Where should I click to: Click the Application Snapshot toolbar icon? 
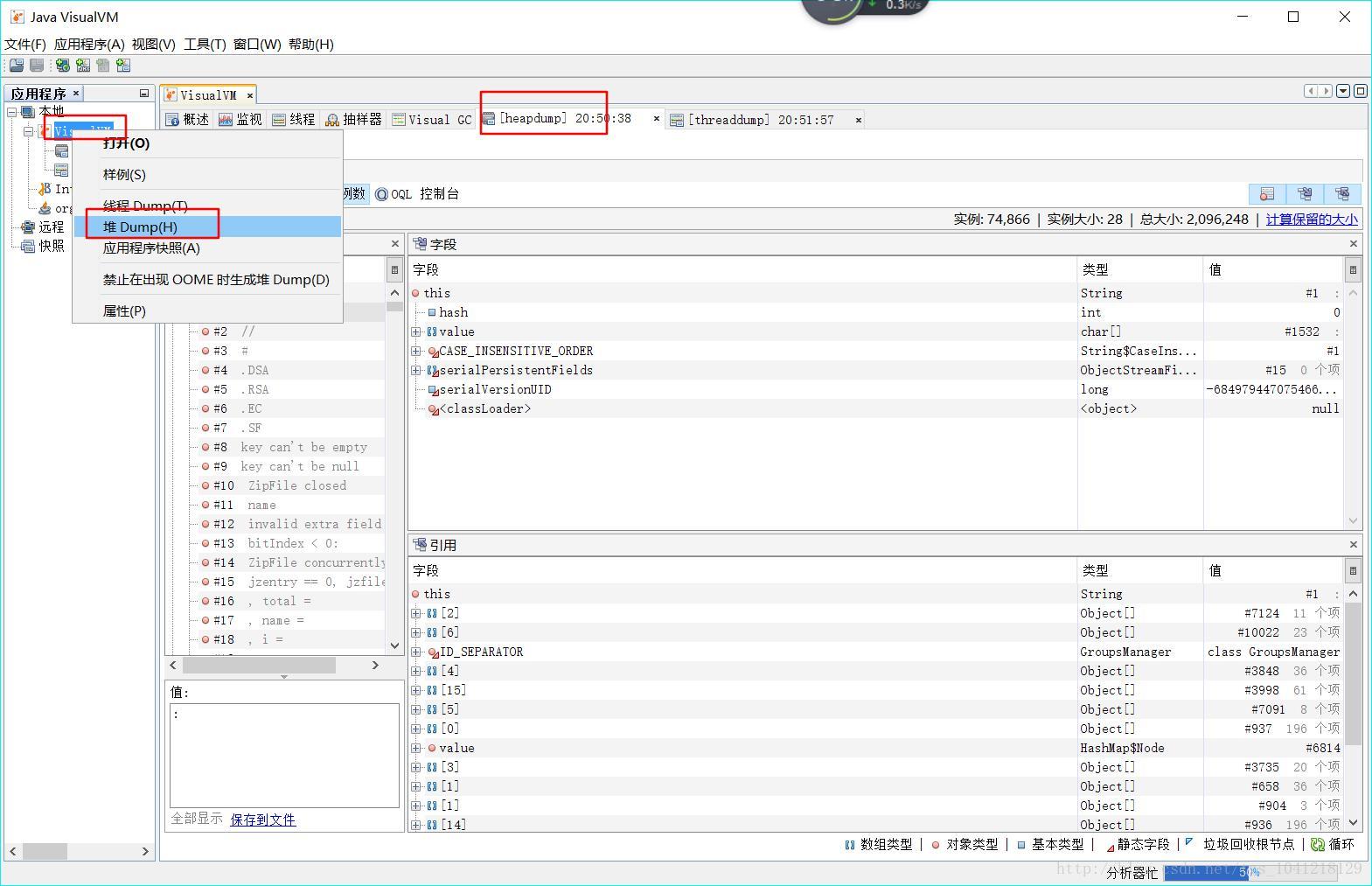pyautogui.click(x=123, y=66)
